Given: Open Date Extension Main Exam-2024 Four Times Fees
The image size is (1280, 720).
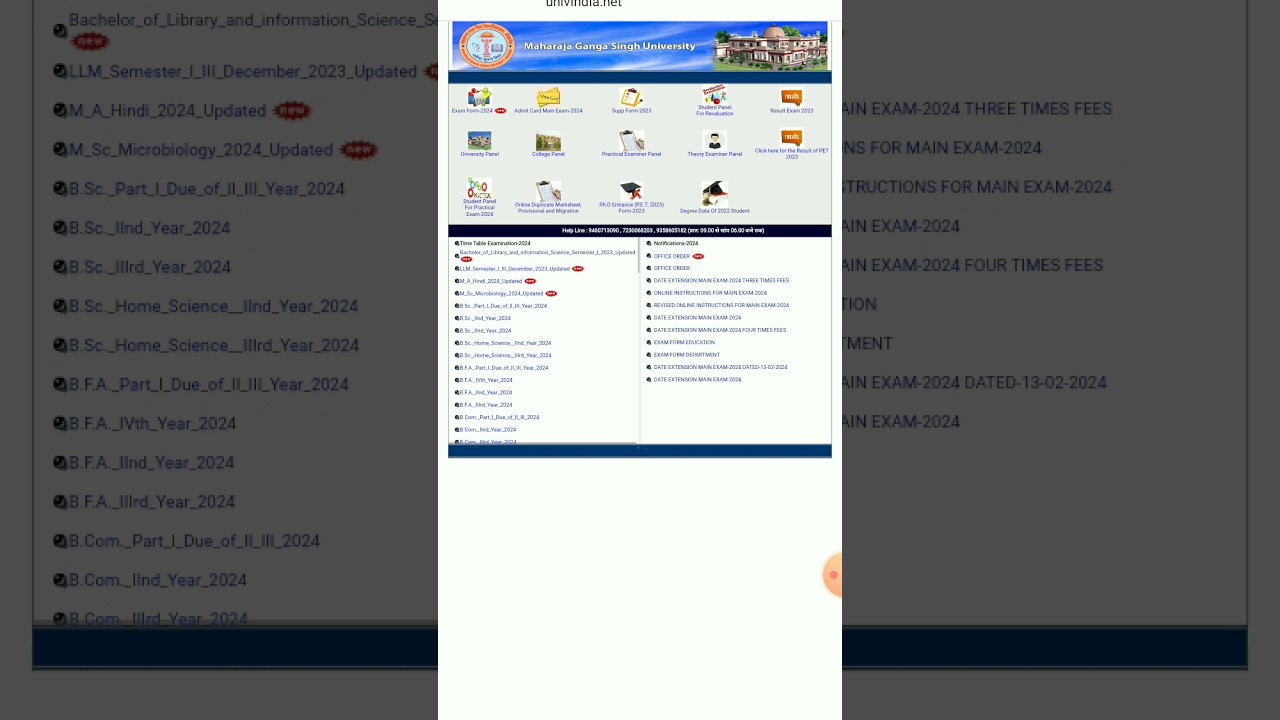Looking at the screenshot, I should coord(720,330).
